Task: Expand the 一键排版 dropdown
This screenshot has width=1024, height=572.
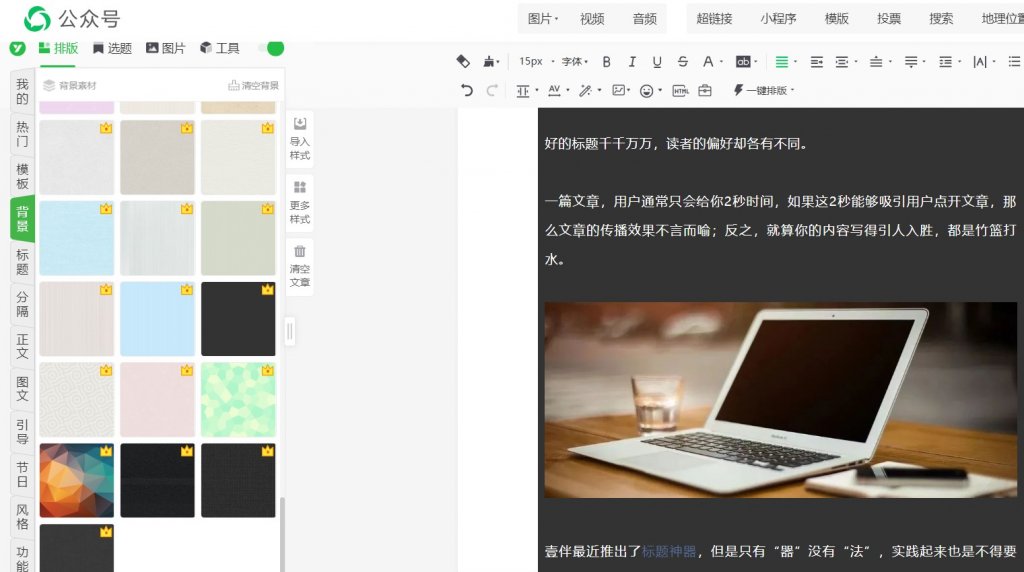Action: (763, 90)
